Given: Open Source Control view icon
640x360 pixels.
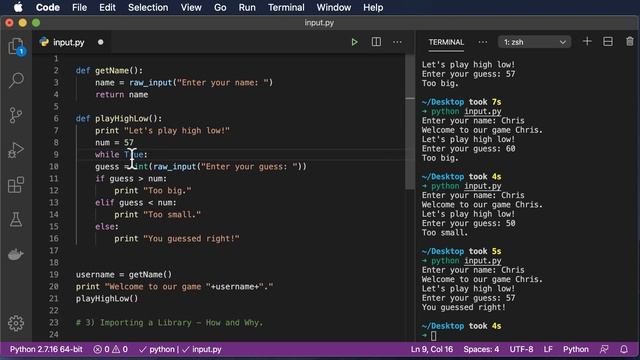Looking at the screenshot, I should pyautogui.click(x=16, y=115).
